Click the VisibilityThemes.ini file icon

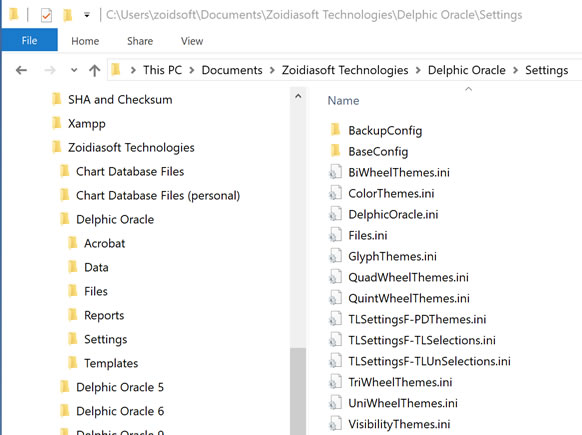pyautogui.click(x=335, y=424)
